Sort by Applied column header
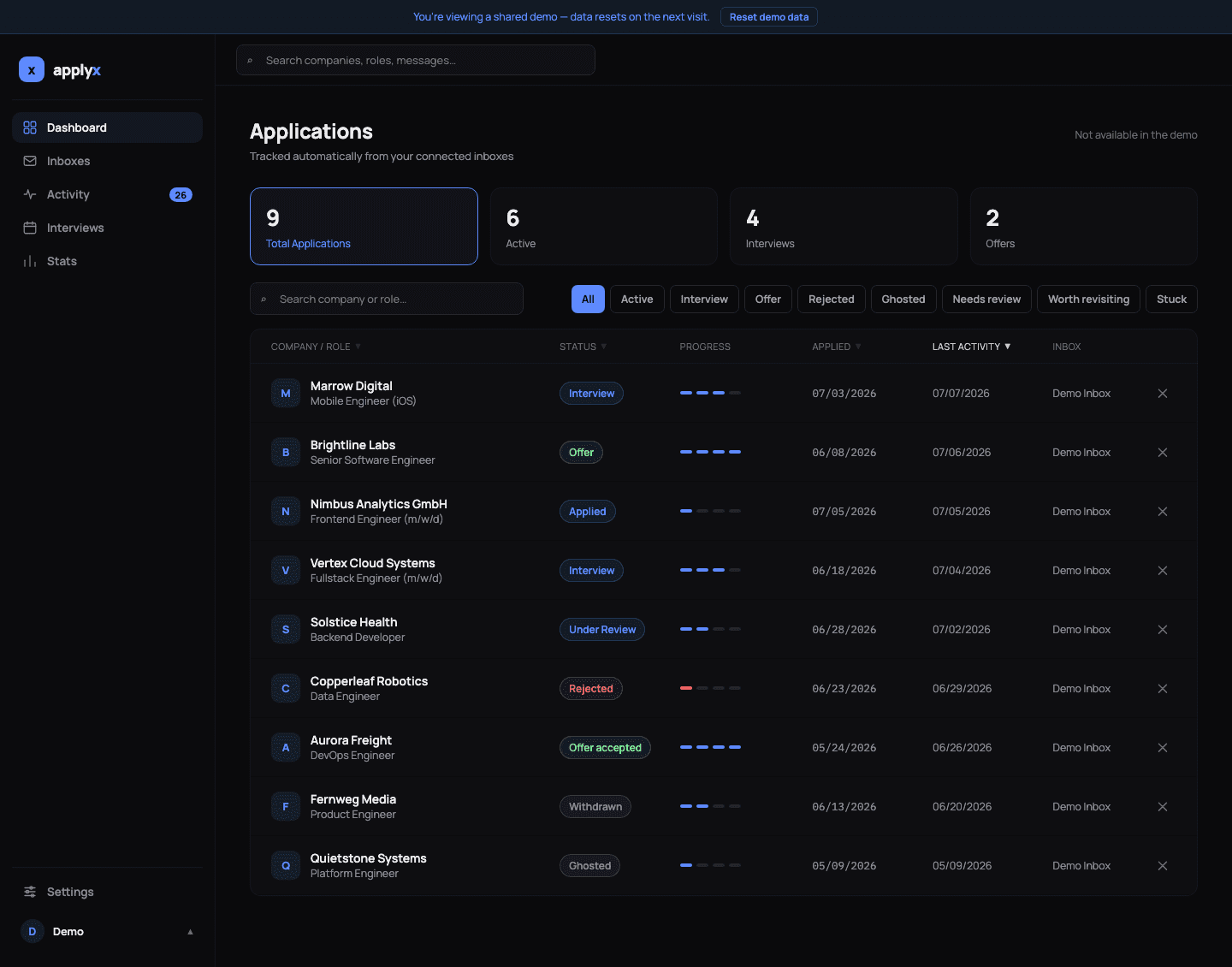1232x967 pixels. (x=836, y=347)
